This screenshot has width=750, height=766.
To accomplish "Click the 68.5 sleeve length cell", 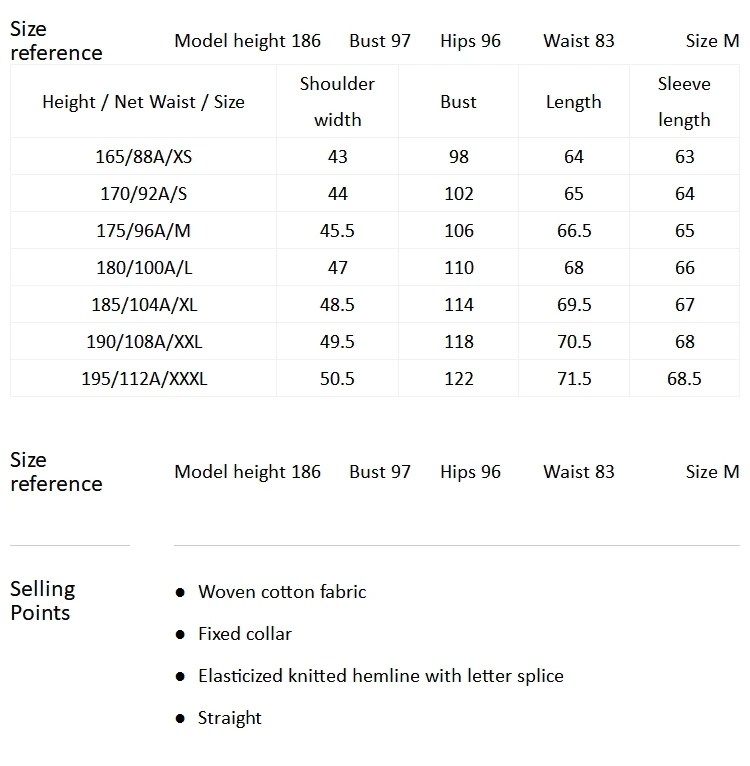I will click(684, 379).
